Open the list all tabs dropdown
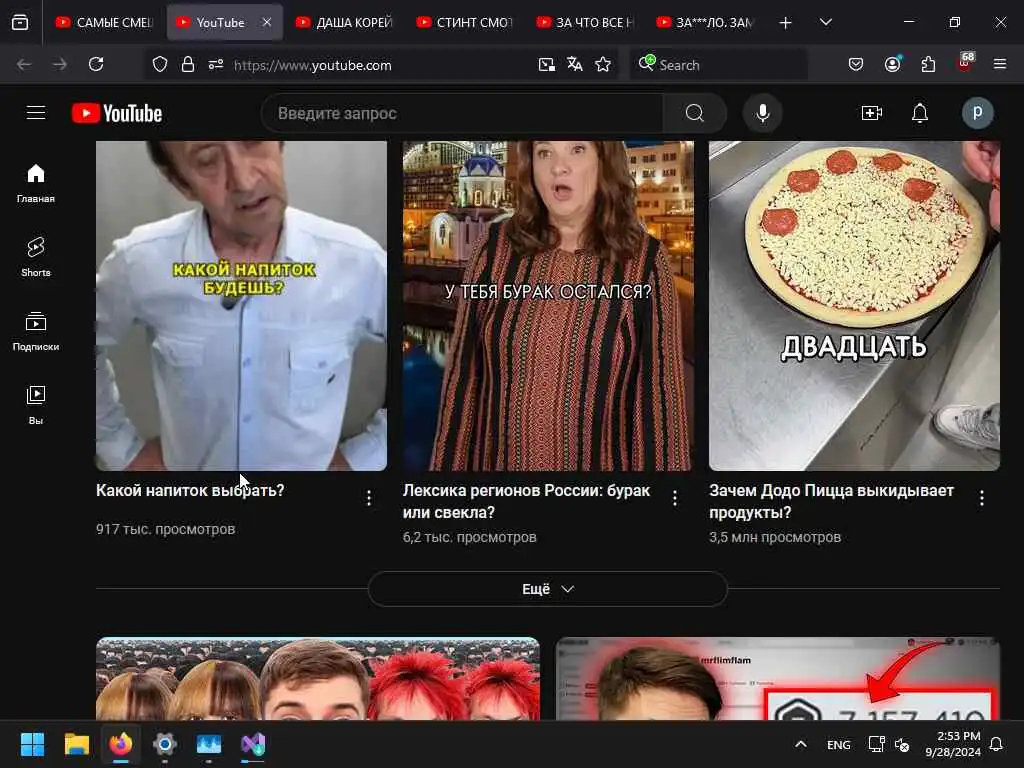Viewport: 1024px width, 768px height. (x=825, y=22)
